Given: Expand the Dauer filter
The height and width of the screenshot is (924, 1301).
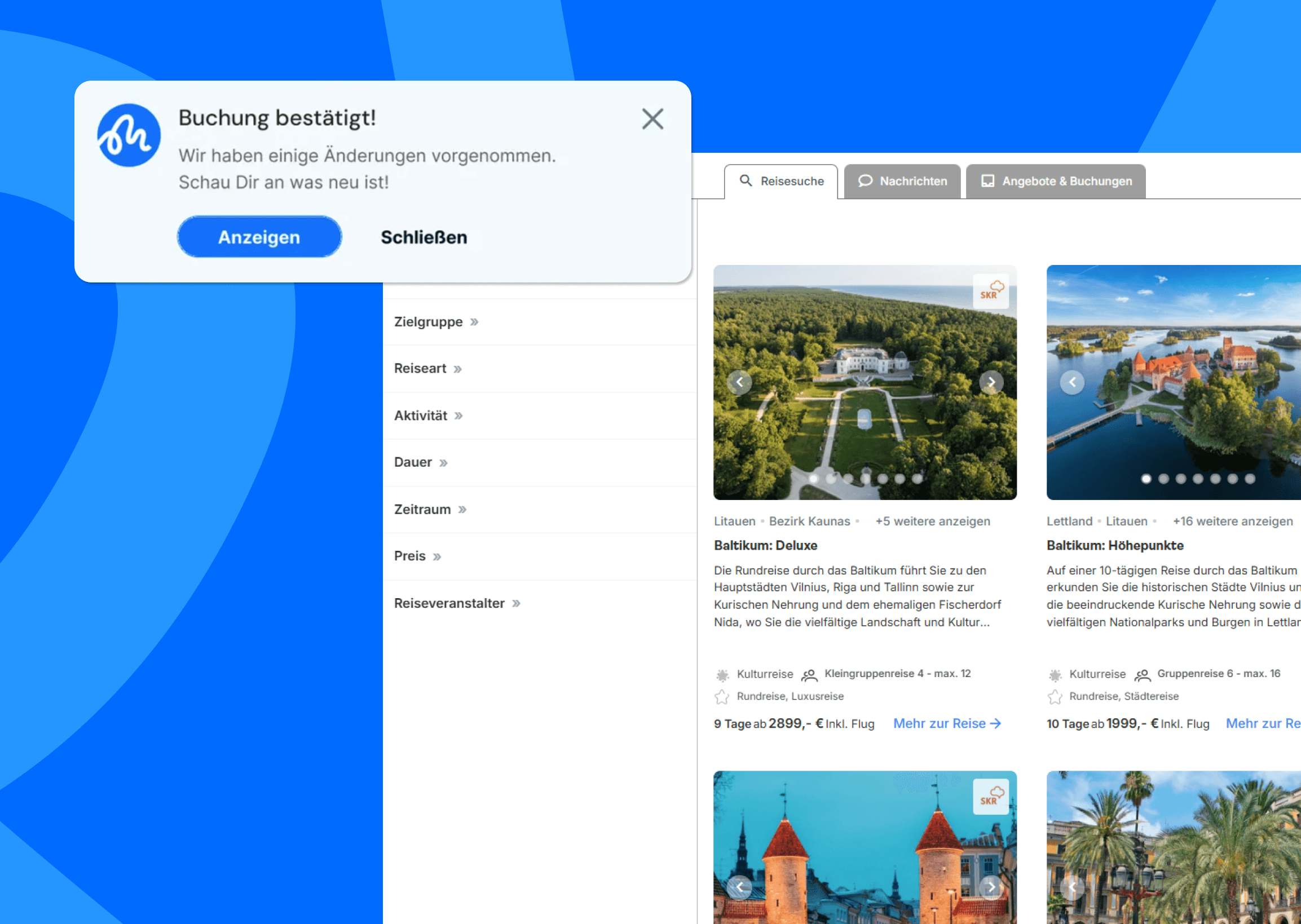Looking at the screenshot, I should click(x=540, y=463).
